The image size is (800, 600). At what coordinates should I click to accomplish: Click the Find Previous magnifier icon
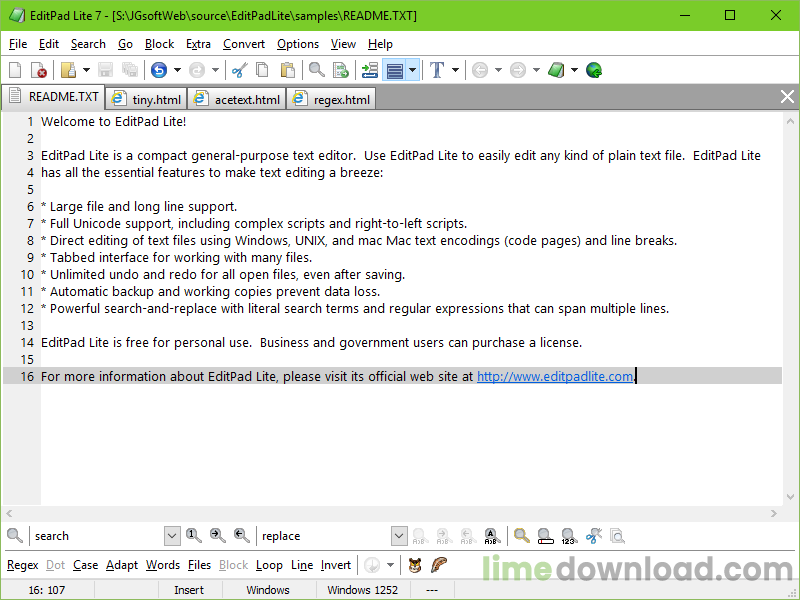[242, 536]
